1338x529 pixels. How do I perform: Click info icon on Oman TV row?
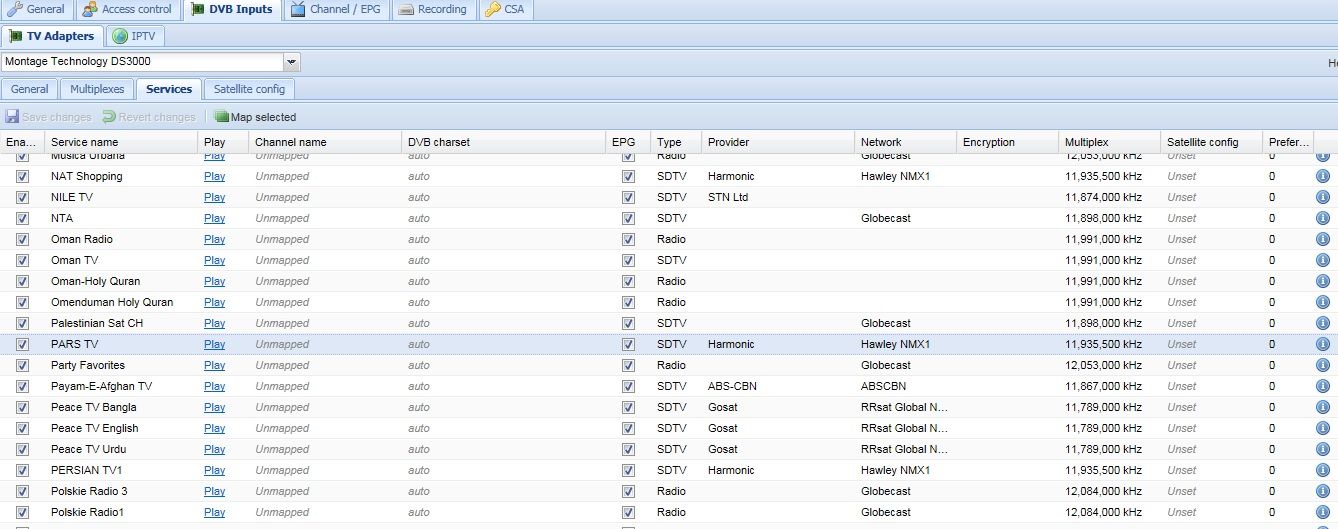tap(1322, 260)
